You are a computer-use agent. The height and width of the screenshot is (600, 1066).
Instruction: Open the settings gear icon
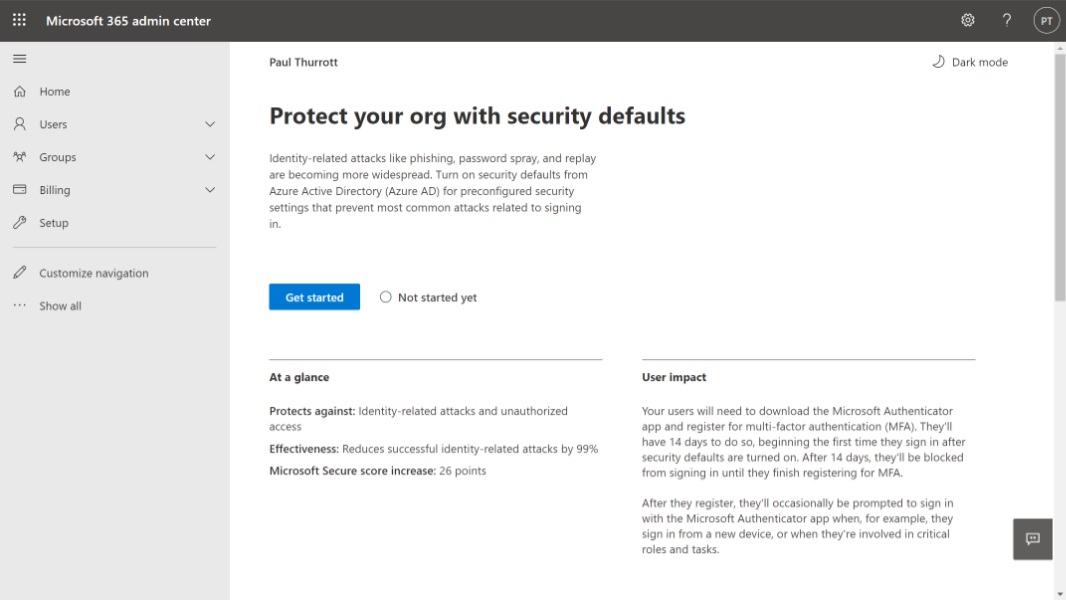click(x=967, y=20)
